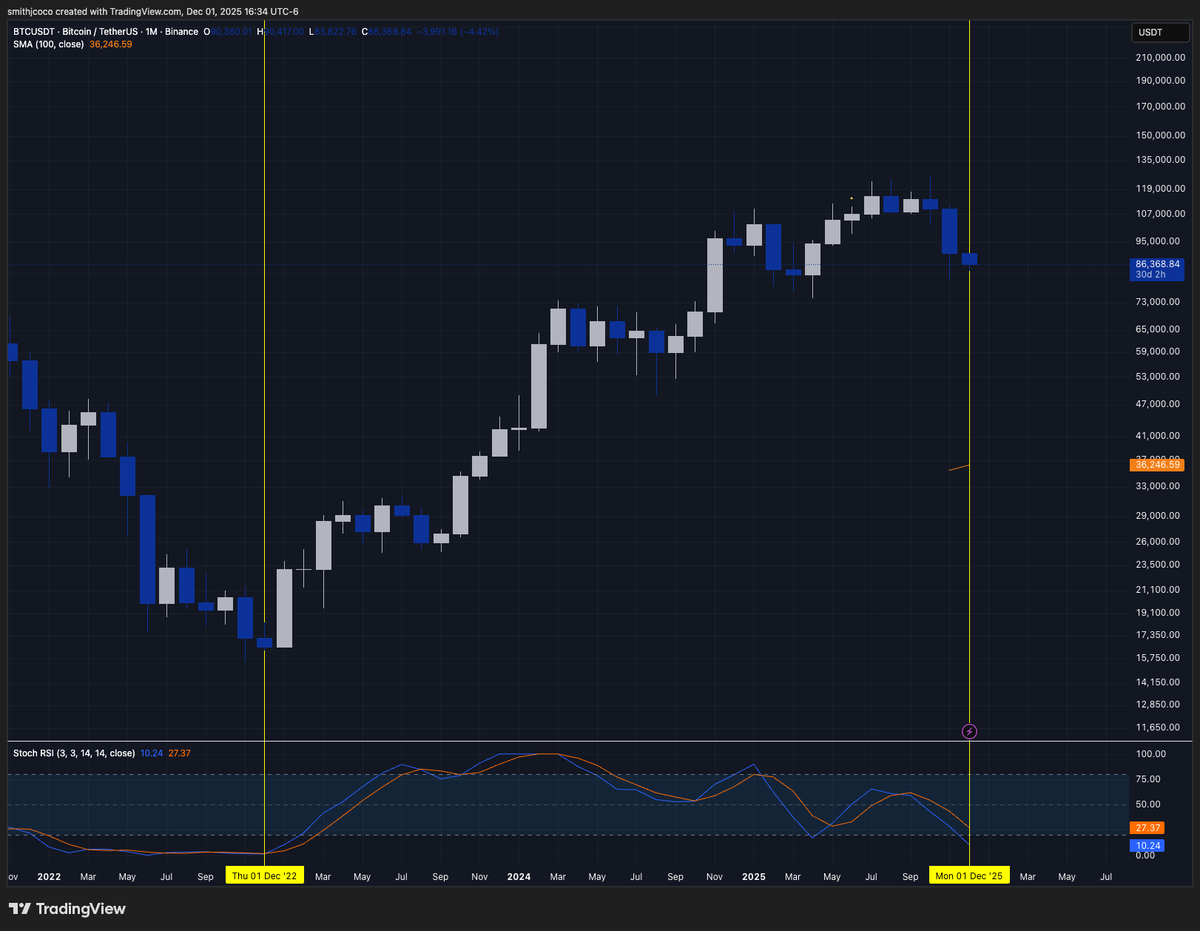Click the blue 10.24 Stoch RSI value tag
The width and height of the screenshot is (1200, 931).
click(x=1145, y=846)
